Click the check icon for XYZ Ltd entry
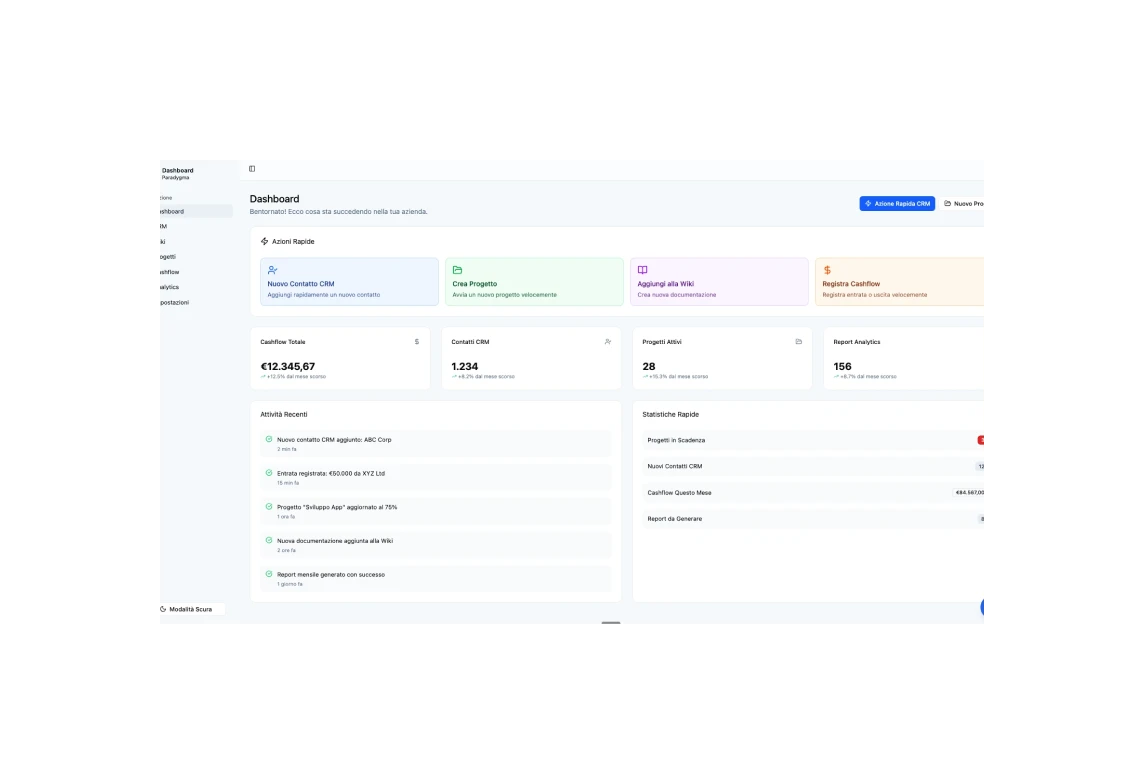 (x=268, y=473)
